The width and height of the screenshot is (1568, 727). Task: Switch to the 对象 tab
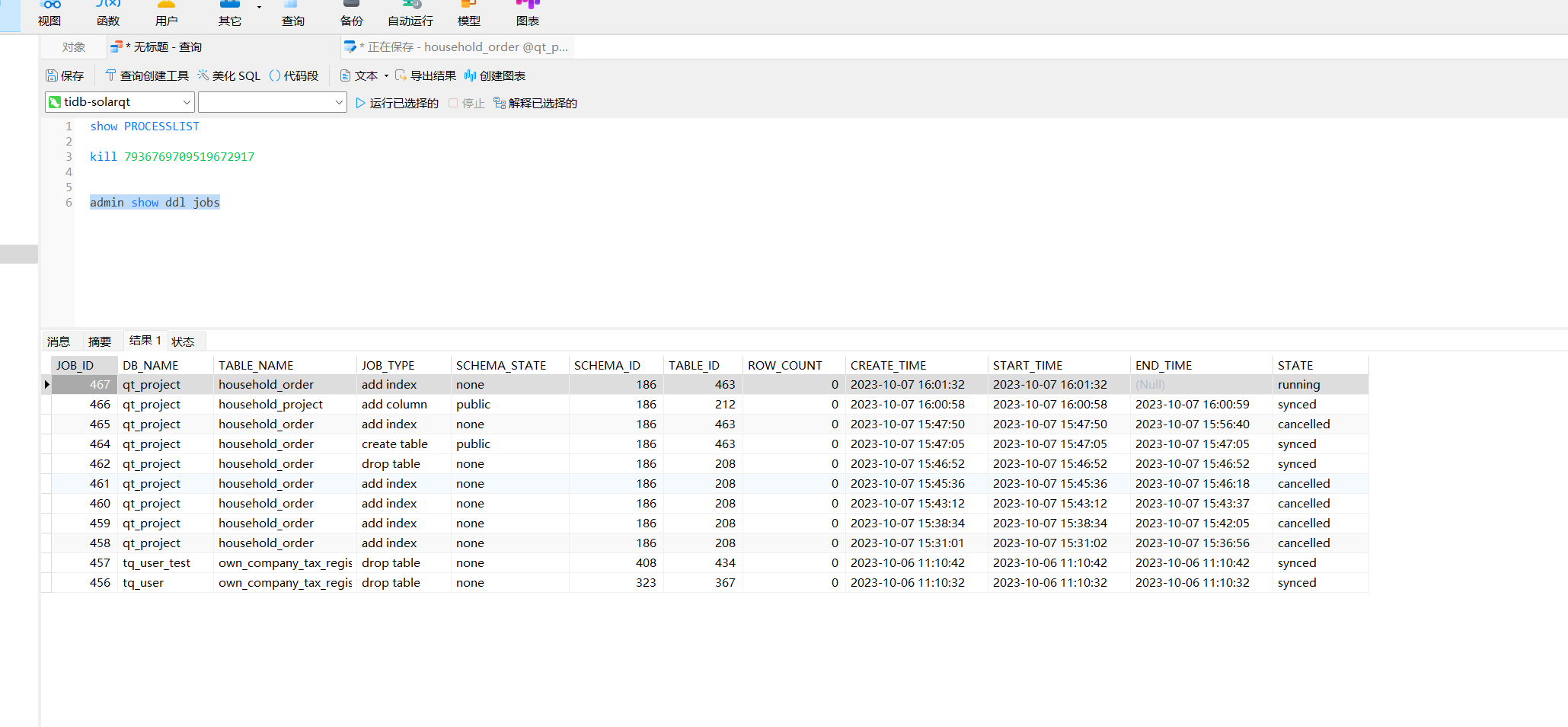(x=74, y=47)
